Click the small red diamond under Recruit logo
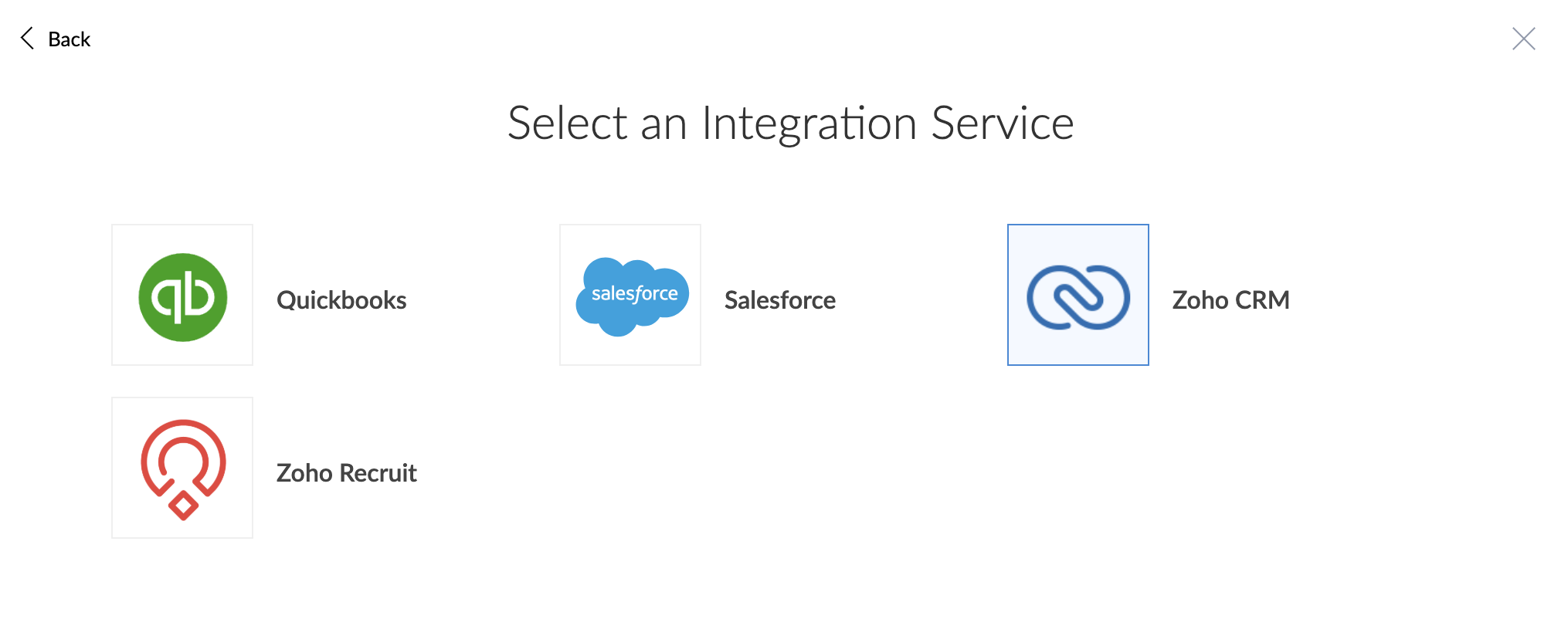The width and height of the screenshot is (1568, 636). 183,506
